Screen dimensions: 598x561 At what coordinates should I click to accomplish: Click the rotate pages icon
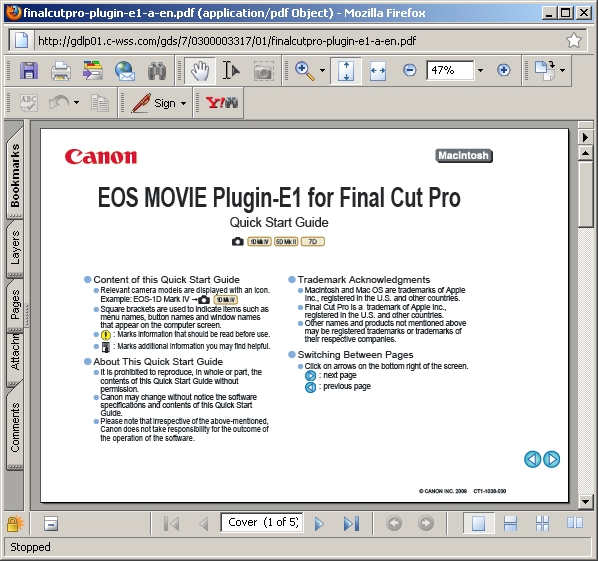[x=545, y=71]
